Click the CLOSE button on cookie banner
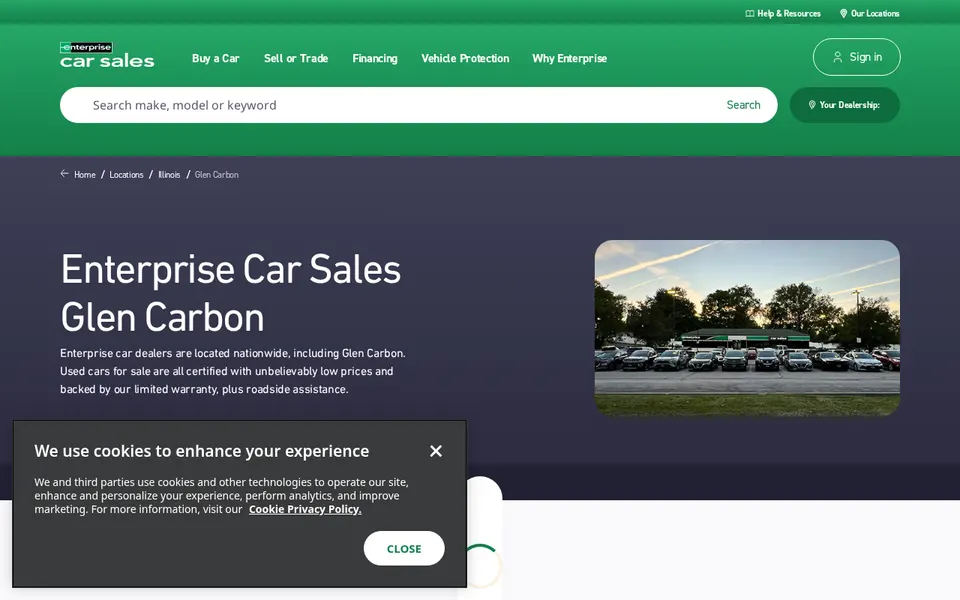Image resolution: width=960 pixels, height=600 pixels. tap(404, 549)
